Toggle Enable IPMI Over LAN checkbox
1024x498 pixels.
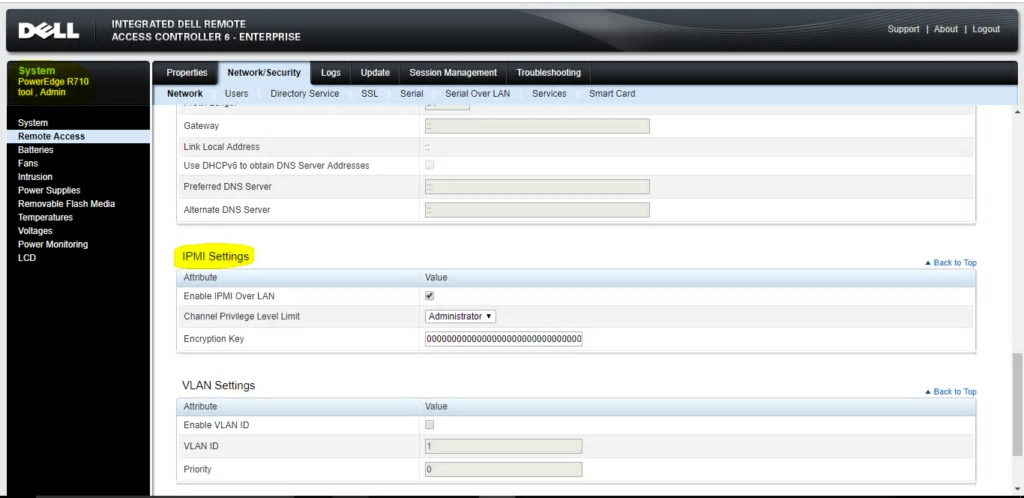(x=430, y=296)
